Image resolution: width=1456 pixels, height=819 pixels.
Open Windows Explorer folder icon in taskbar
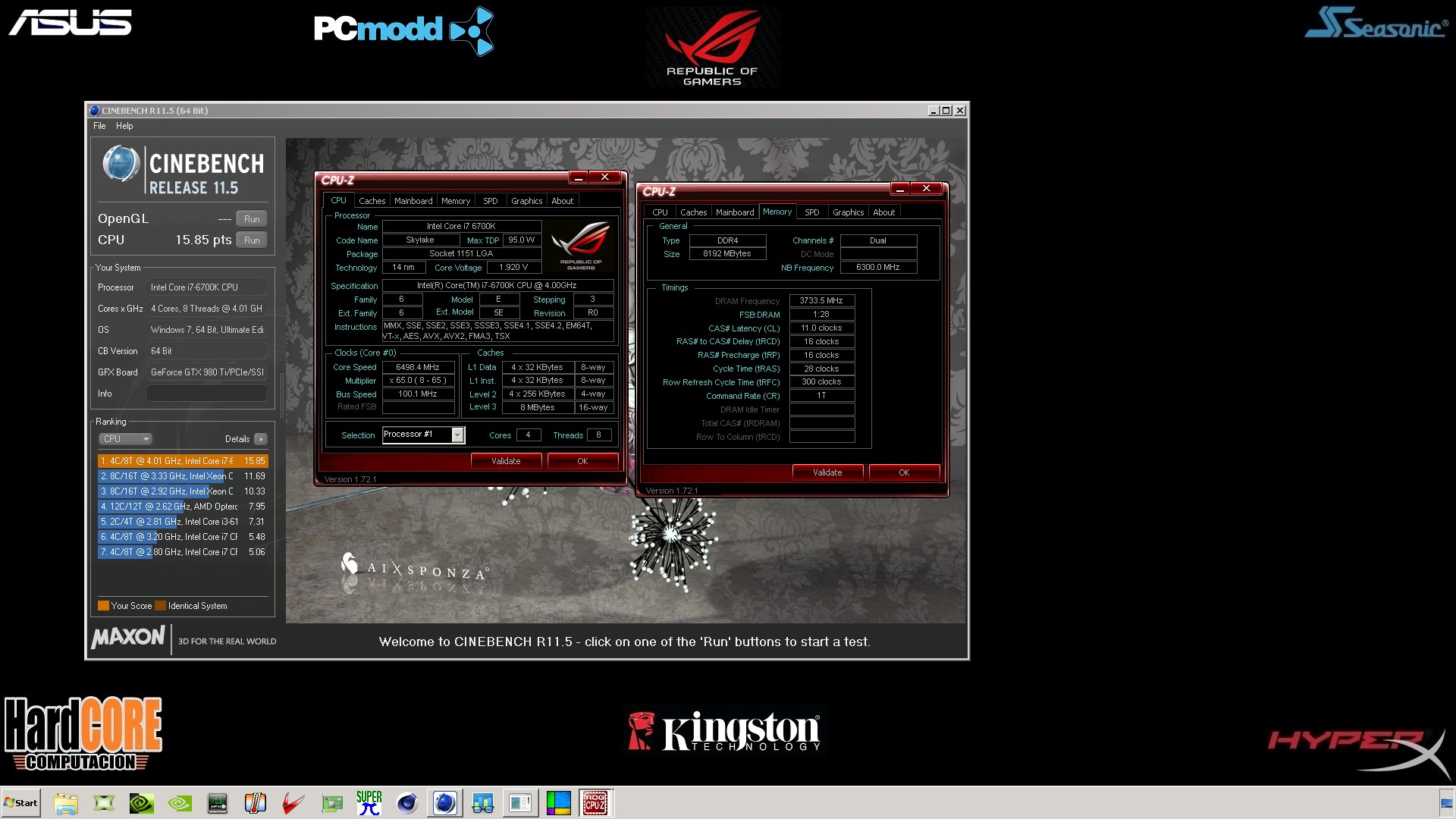(66, 803)
